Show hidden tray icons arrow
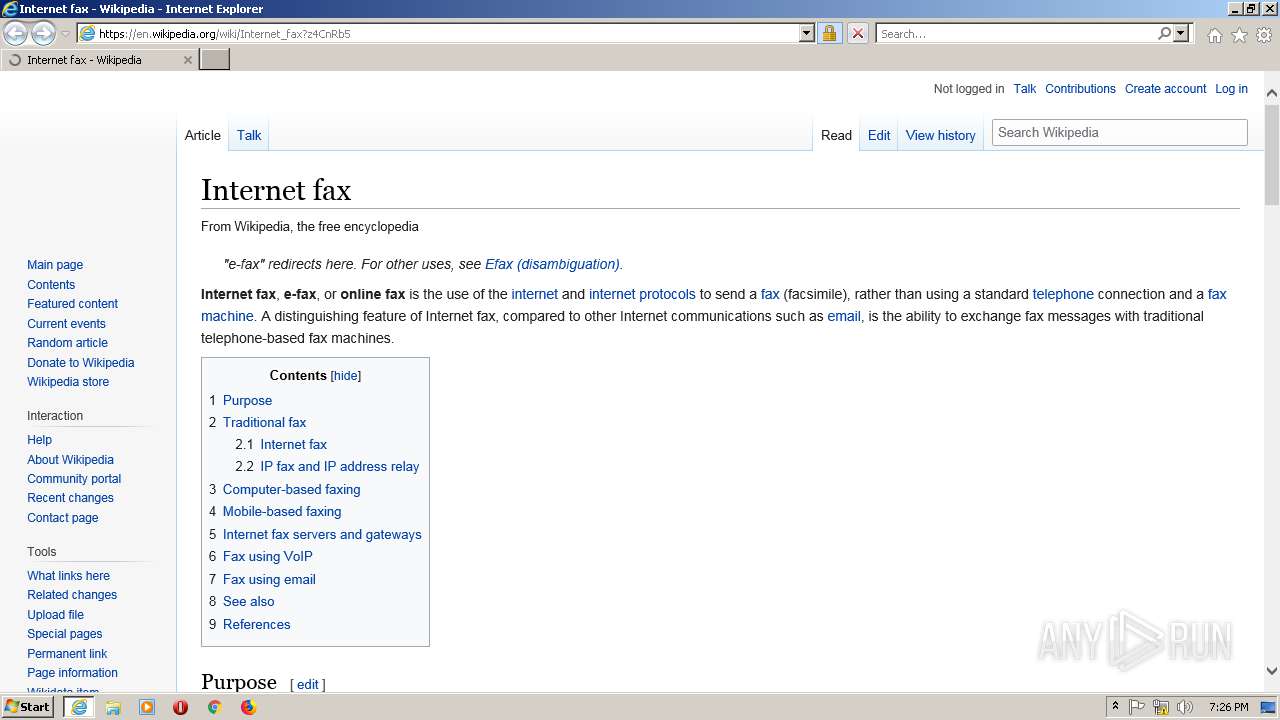Viewport: 1280px width, 720px height. click(1115, 707)
